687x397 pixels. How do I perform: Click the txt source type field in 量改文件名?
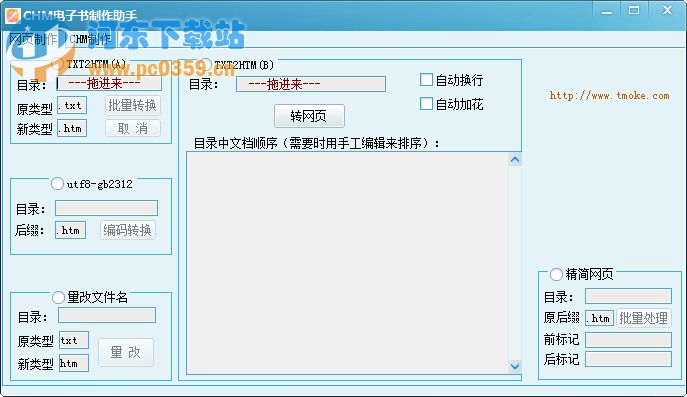(74, 340)
